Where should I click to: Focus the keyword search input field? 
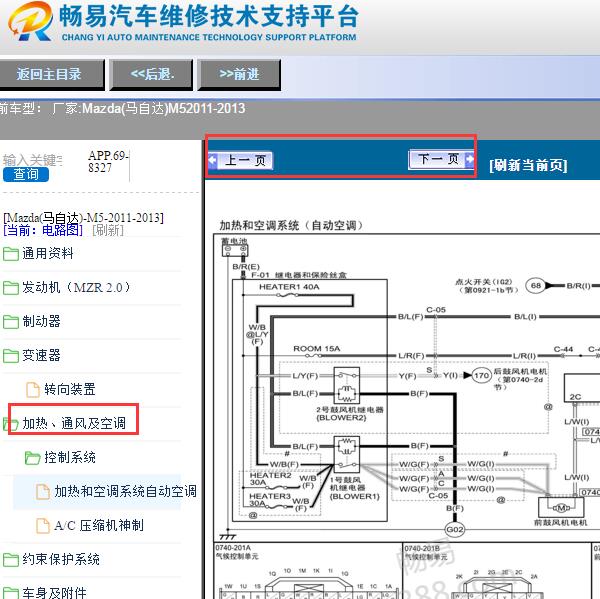pyautogui.click(x=33, y=160)
